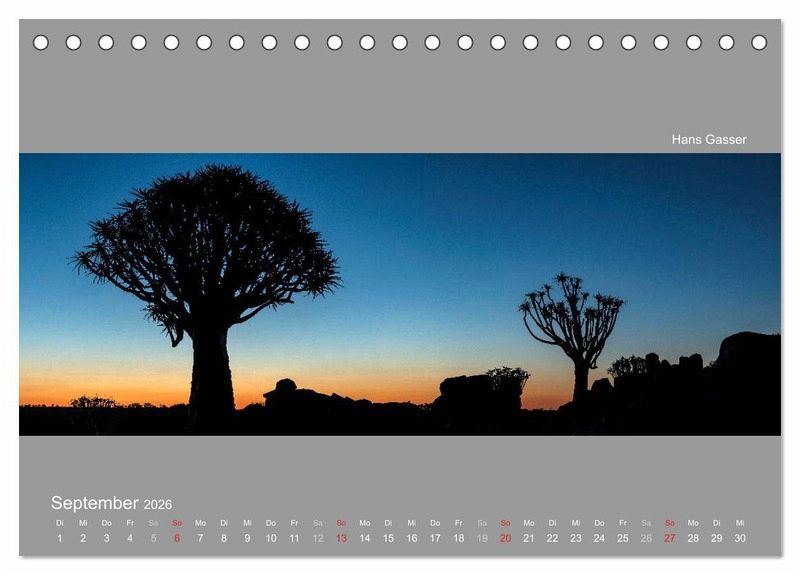This screenshot has width=800, height=575.
Task: Choose date 30 at the row end
Action: (740, 538)
